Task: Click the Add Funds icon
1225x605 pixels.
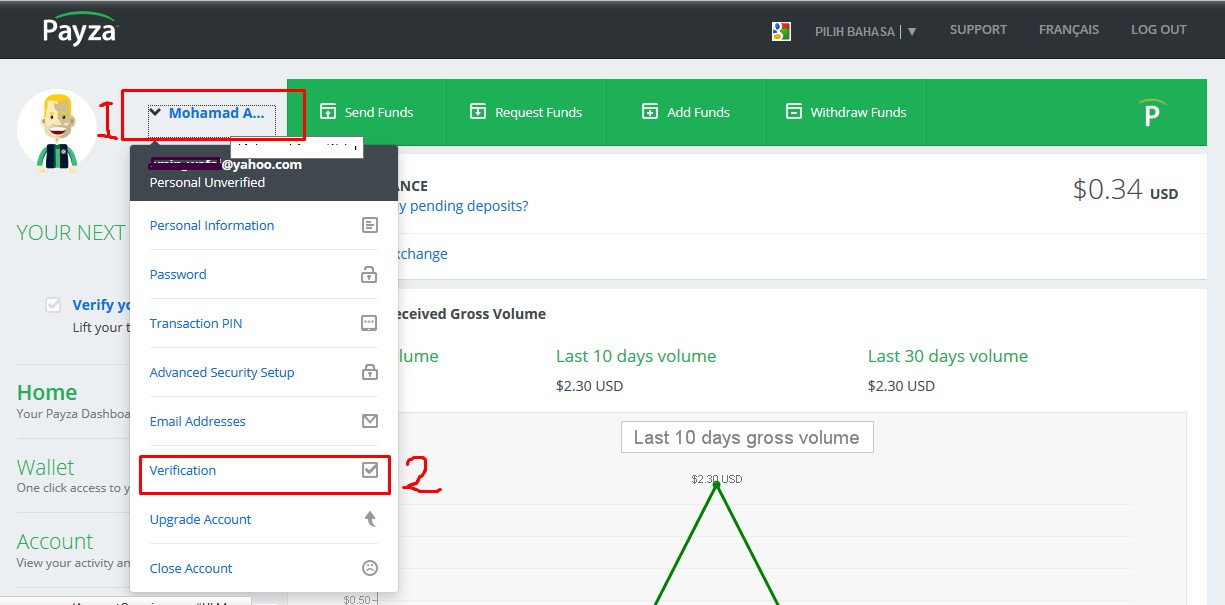Action: pos(650,111)
